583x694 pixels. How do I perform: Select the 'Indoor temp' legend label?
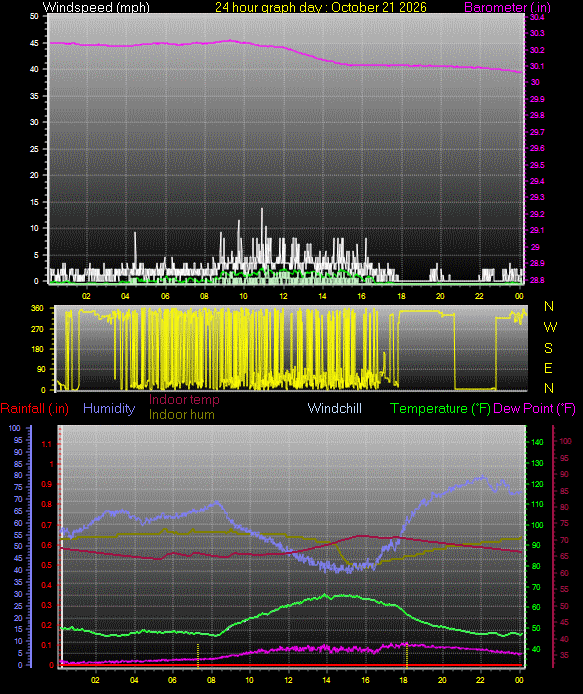[x=184, y=400]
